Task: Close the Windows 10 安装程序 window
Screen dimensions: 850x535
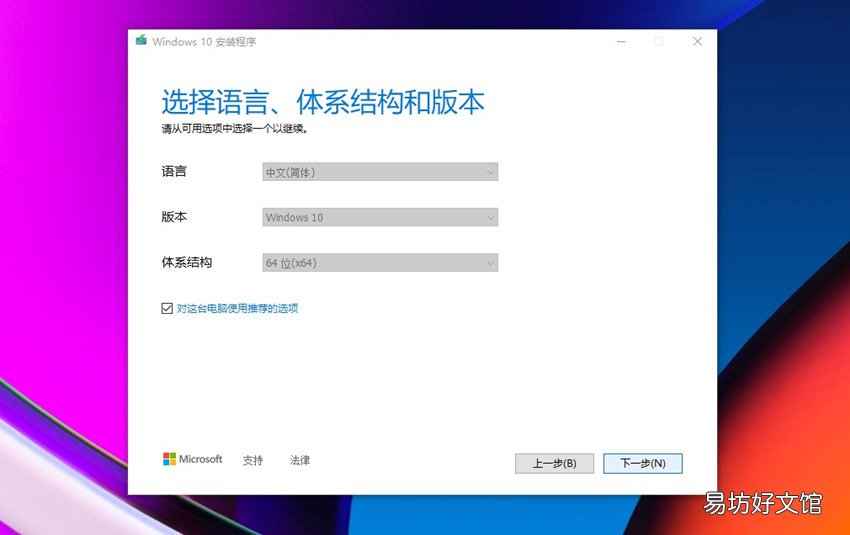Action: pyautogui.click(x=698, y=41)
